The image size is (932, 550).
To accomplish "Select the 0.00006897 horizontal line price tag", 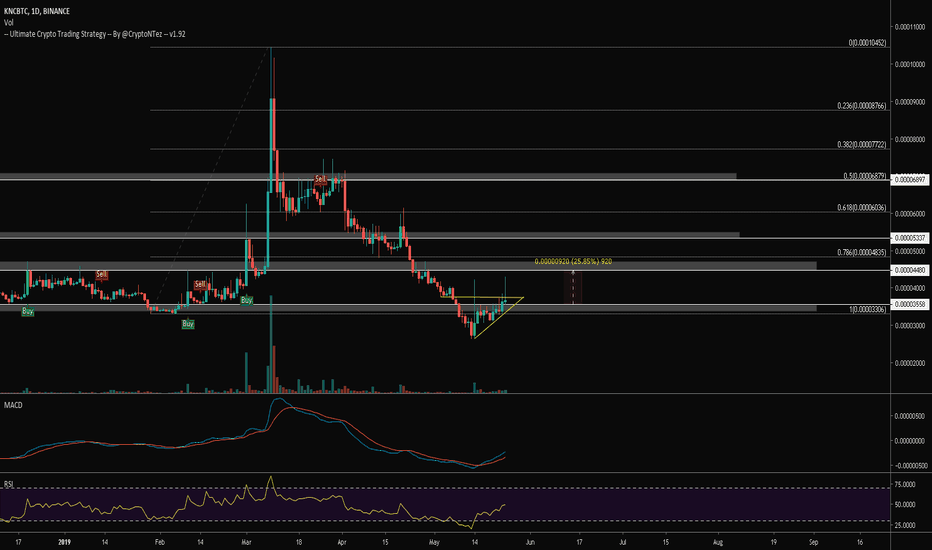I will (x=910, y=180).
